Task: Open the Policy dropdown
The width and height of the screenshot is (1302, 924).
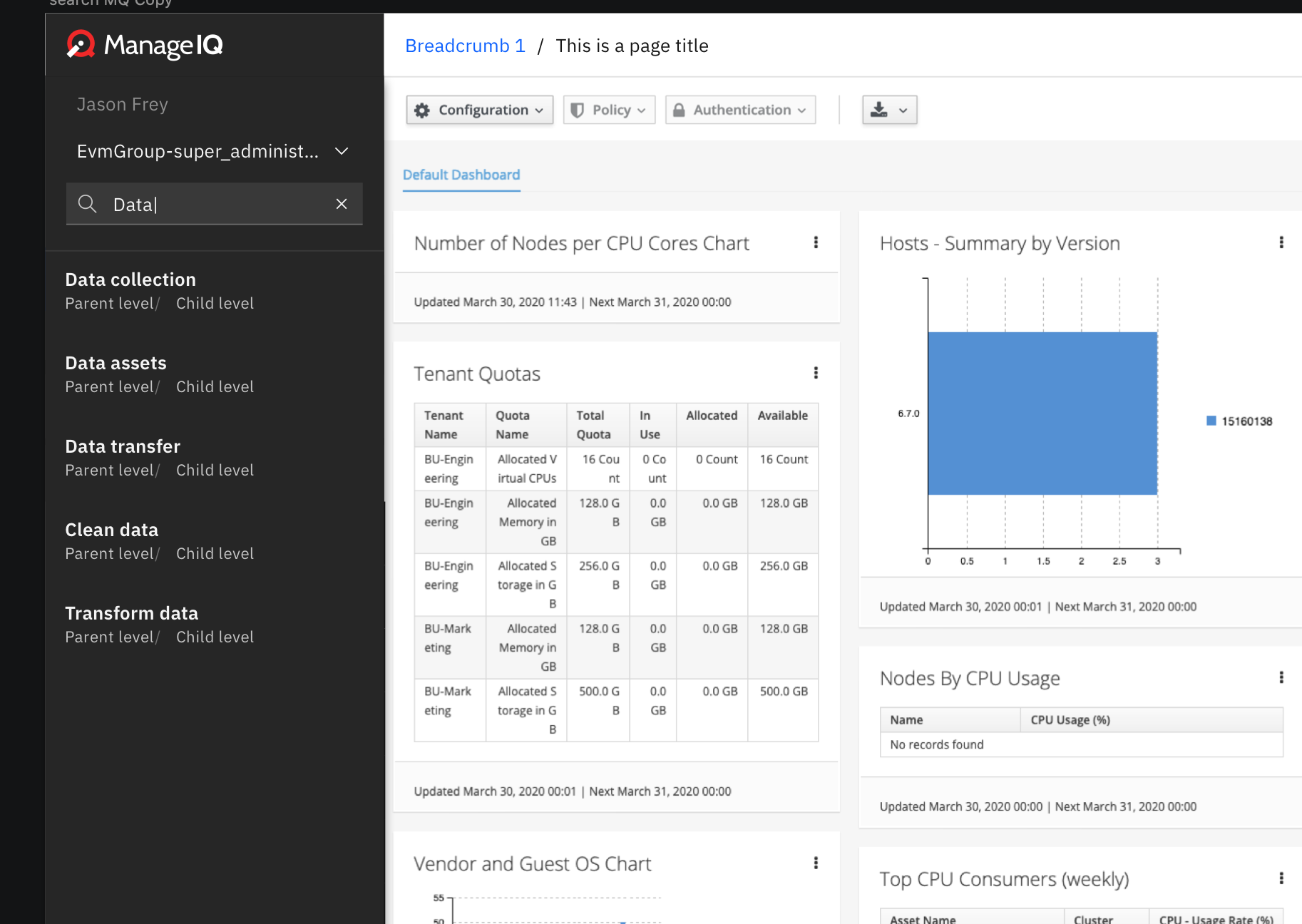Action: point(609,110)
